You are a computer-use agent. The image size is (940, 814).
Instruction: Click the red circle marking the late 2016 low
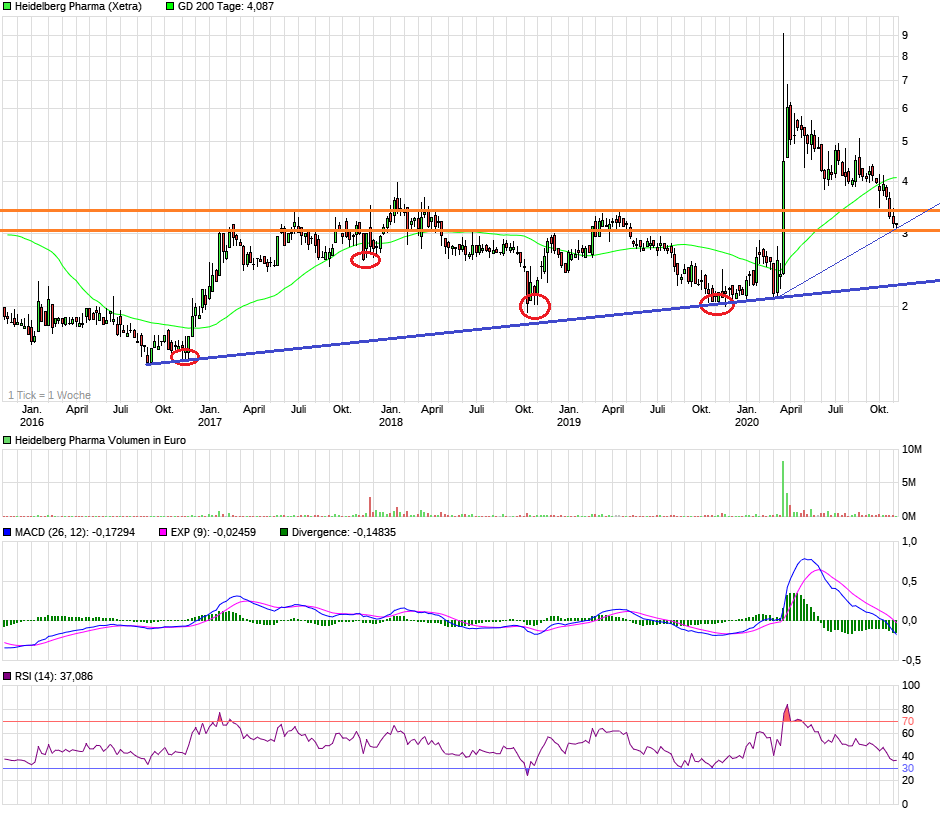pyautogui.click(x=185, y=356)
